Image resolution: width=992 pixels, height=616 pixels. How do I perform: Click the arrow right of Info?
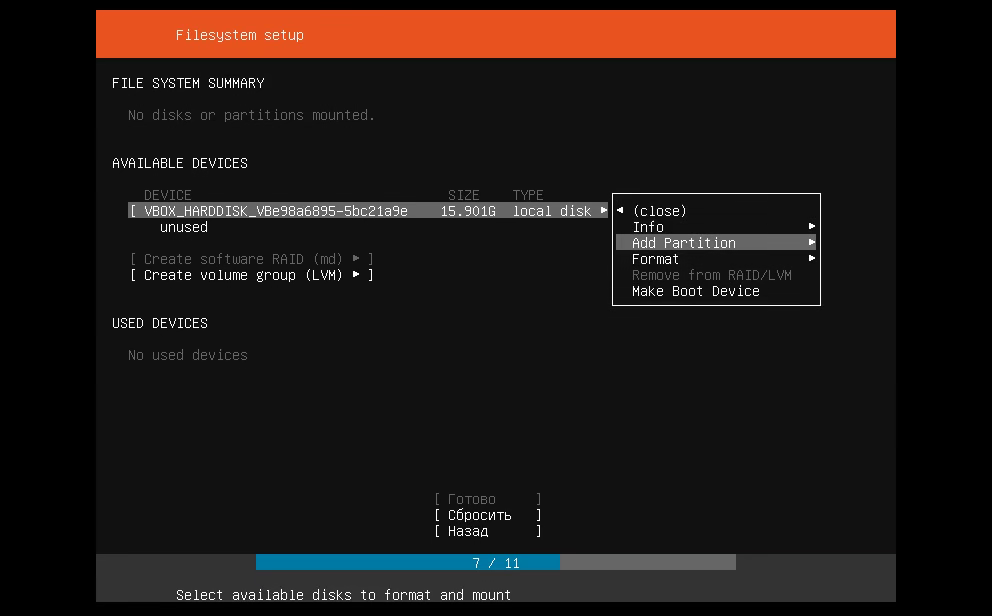pos(812,227)
